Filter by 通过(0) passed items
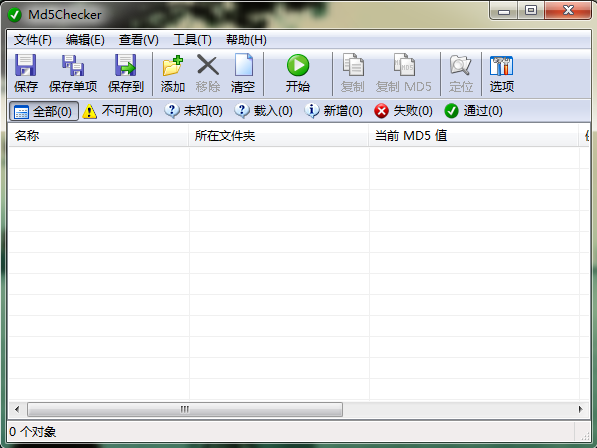Viewport: 597px width, 448px height. 474,111
